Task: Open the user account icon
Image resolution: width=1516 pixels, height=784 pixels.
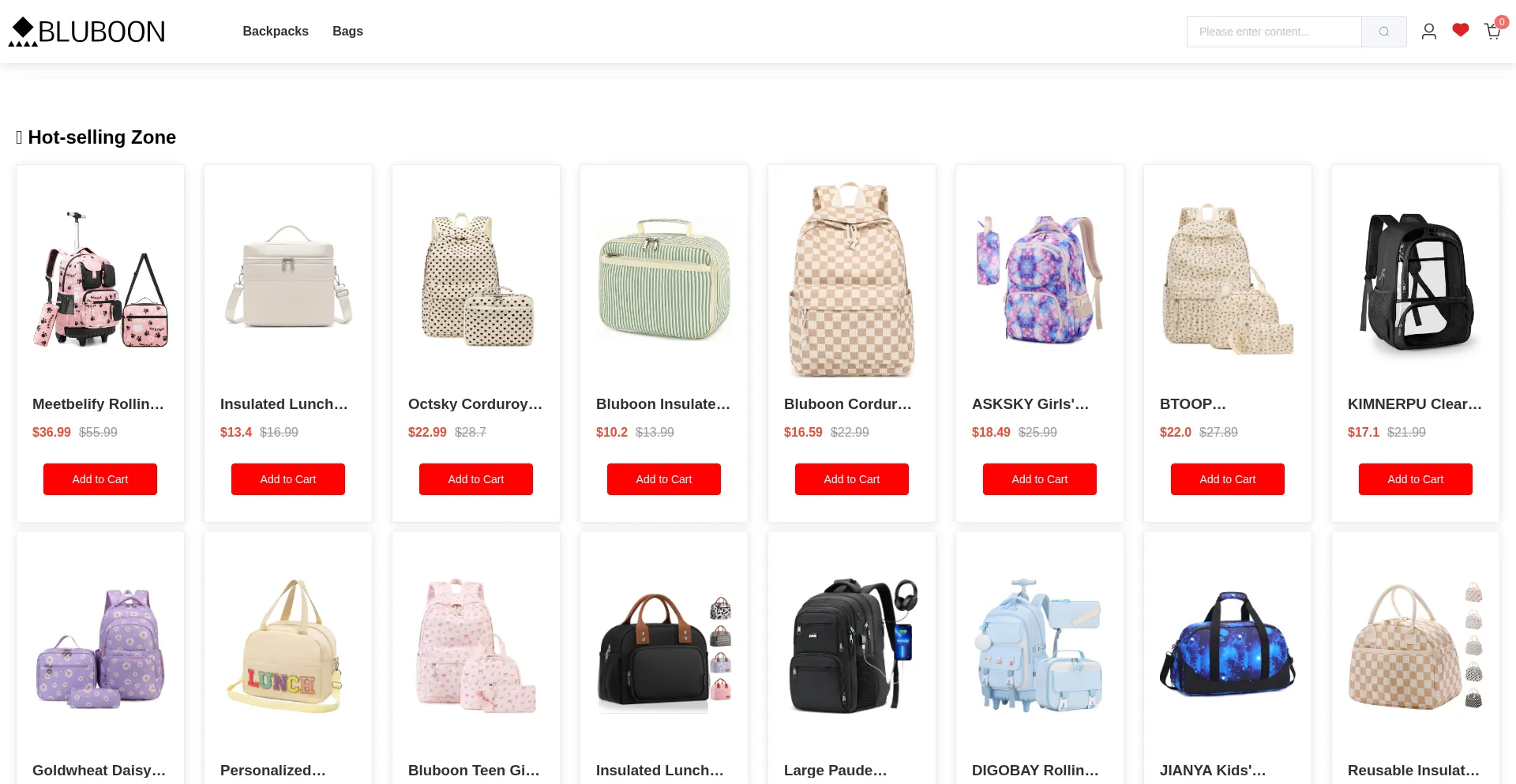Action: [x=1428, y=32]
